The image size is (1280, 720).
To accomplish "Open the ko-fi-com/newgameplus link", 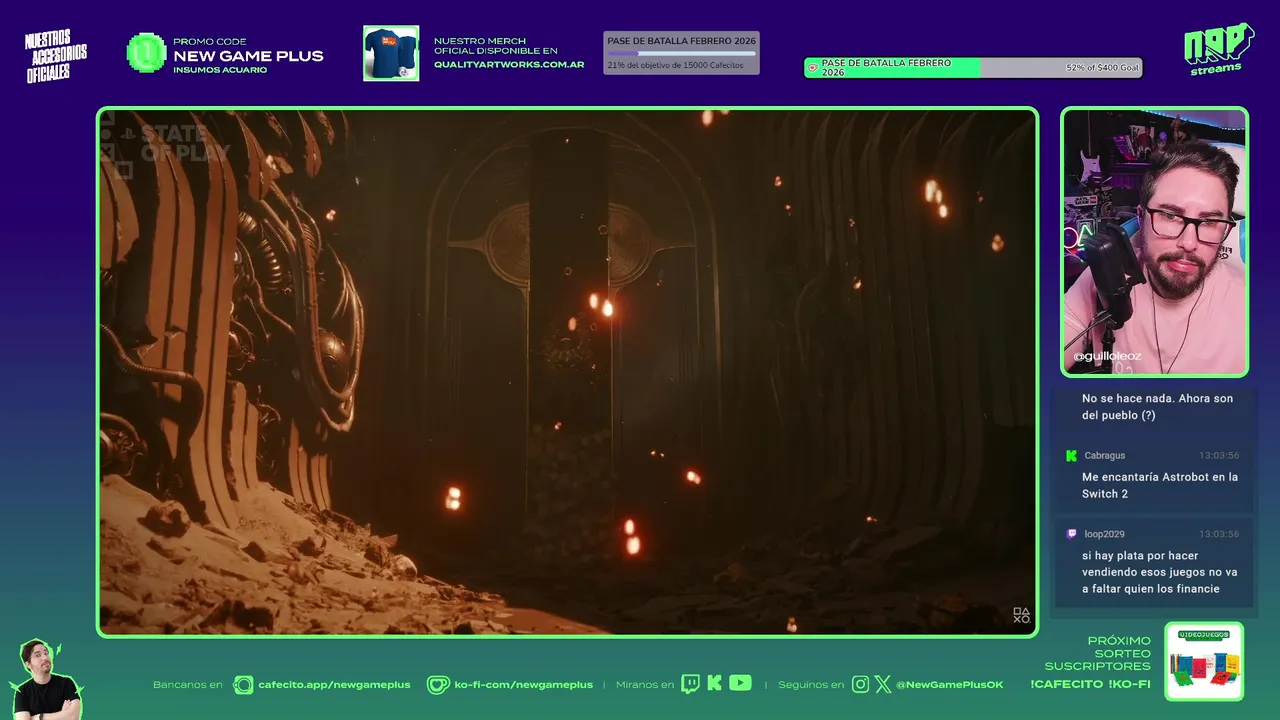I will tap(523, 685).
